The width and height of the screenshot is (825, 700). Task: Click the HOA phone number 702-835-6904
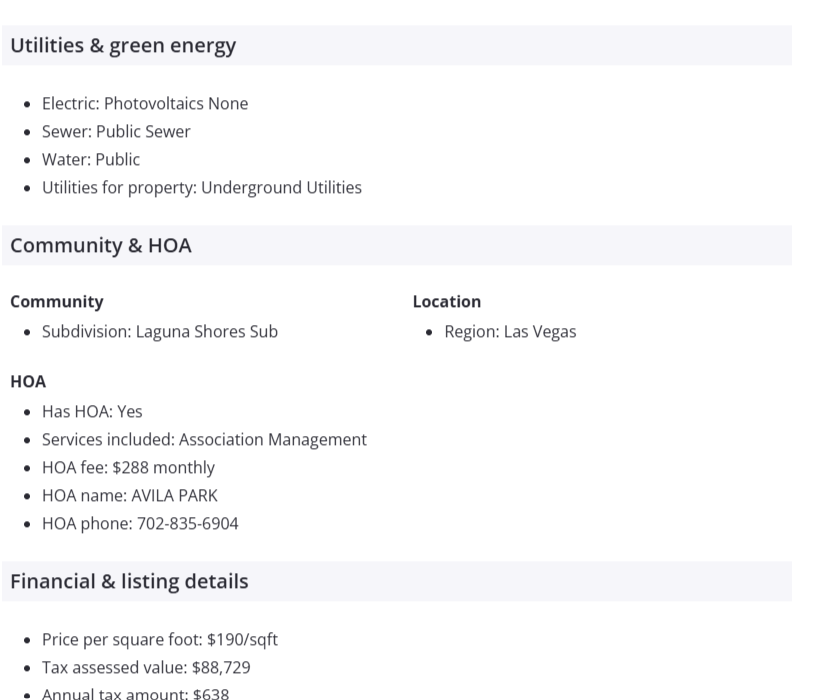(x=140, y=524)
